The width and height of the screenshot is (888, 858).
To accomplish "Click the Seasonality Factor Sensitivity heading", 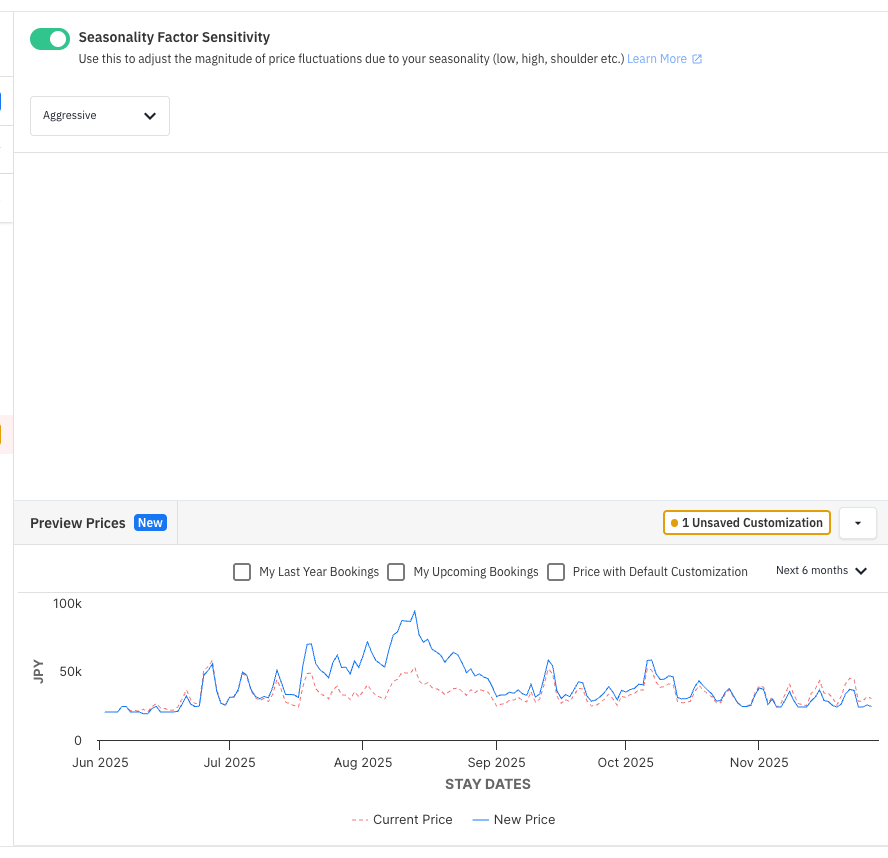I will click(x=174, y=37).
